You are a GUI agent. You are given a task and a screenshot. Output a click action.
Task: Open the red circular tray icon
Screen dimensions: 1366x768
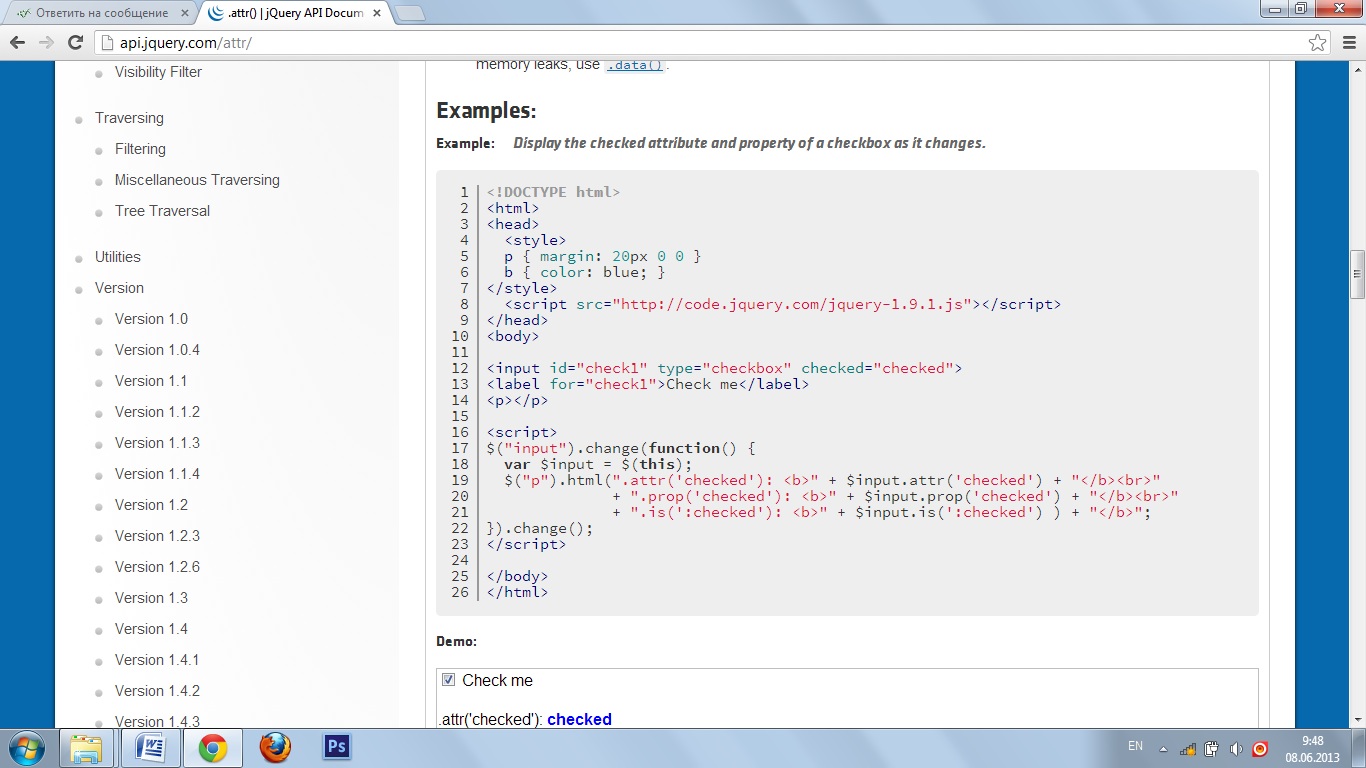pos(1260,748)
